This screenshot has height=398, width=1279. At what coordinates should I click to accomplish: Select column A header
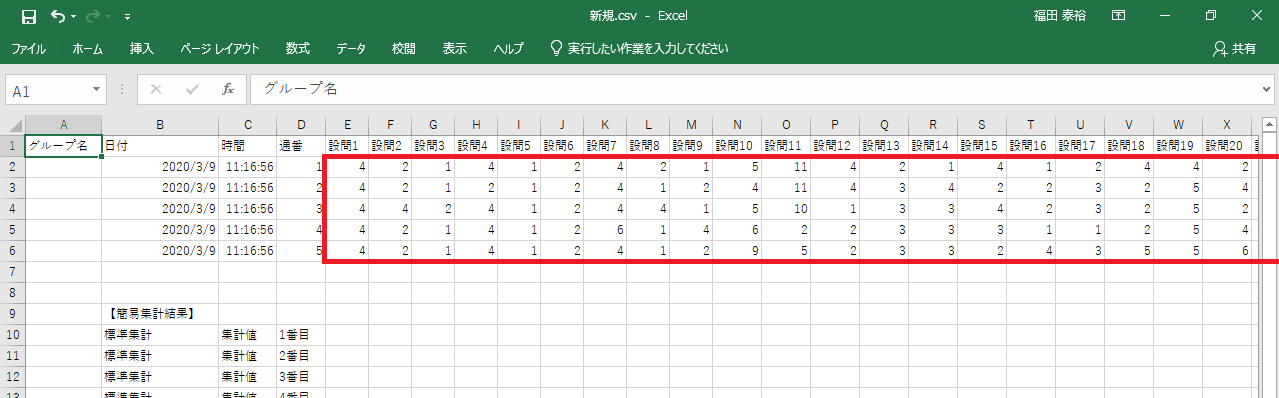click(63, 125)
